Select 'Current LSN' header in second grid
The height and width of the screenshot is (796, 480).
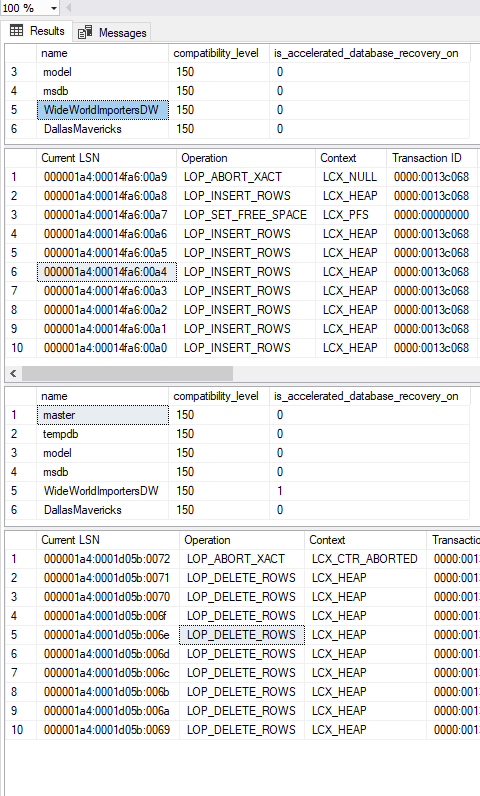tap(107, 158)
